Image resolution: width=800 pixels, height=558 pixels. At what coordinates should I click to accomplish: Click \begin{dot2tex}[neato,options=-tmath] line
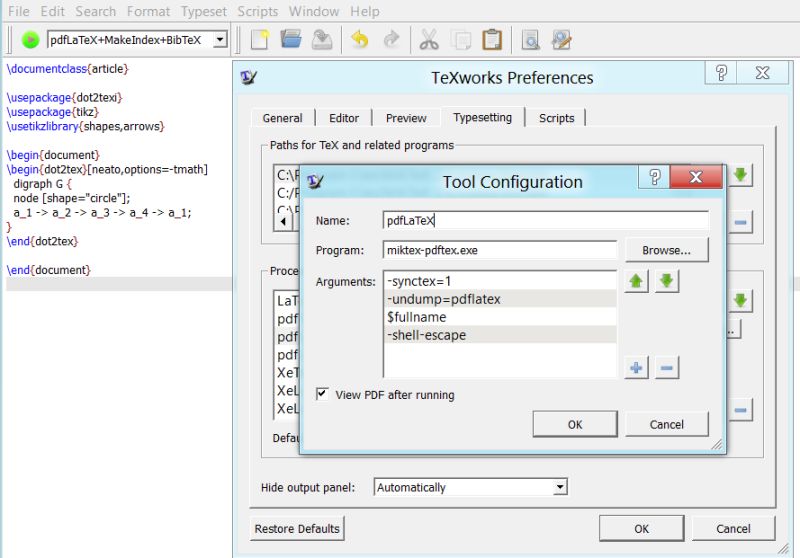(x=107, y=169)
